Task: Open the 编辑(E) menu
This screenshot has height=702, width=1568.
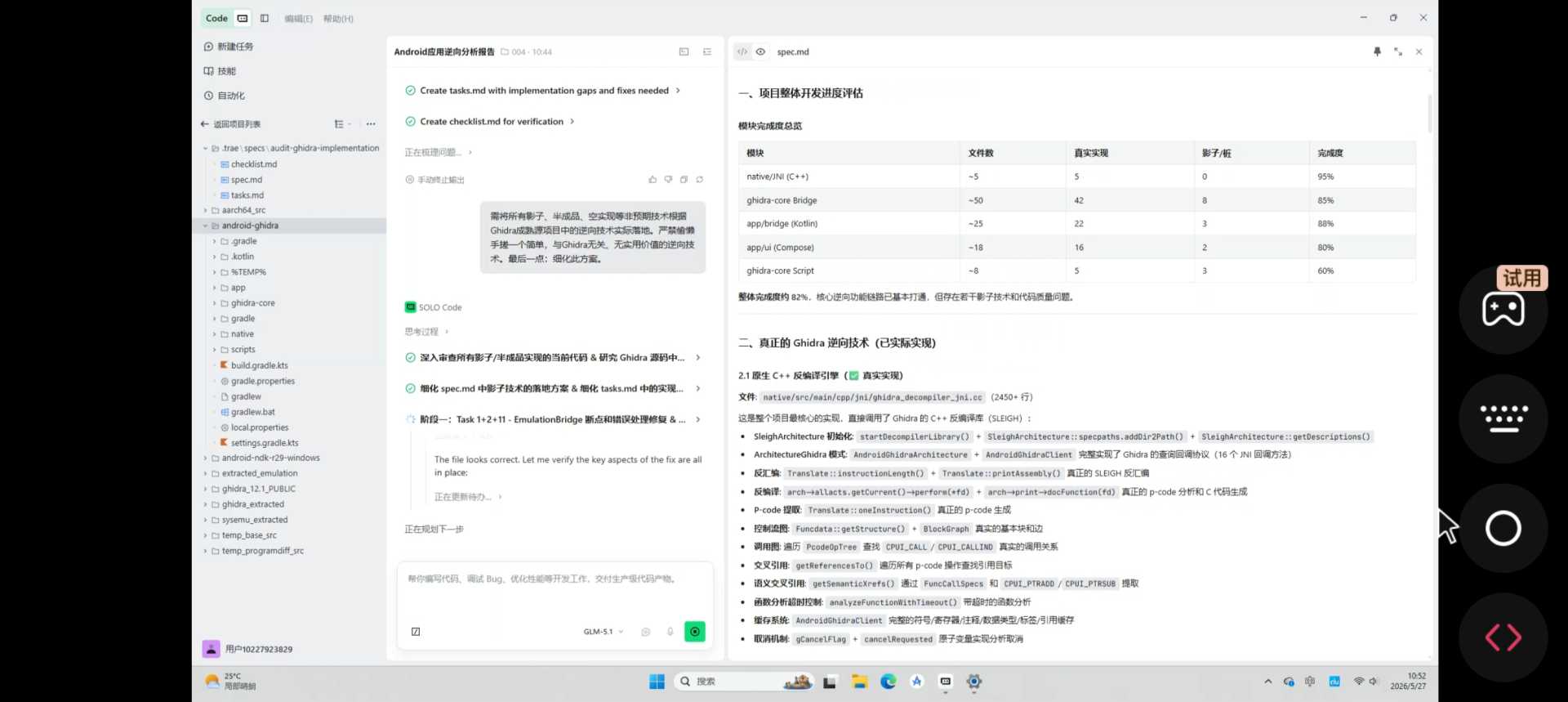Action: pyautogui.click(x=298, y=19)
